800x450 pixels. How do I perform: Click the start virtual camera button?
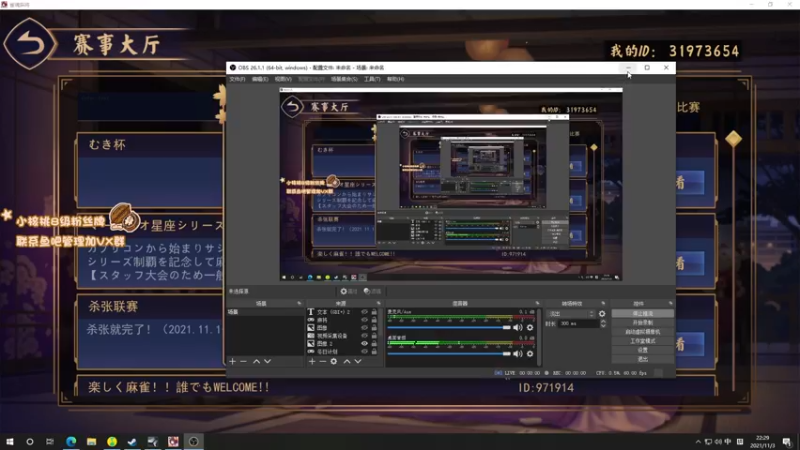click(642, 332)
